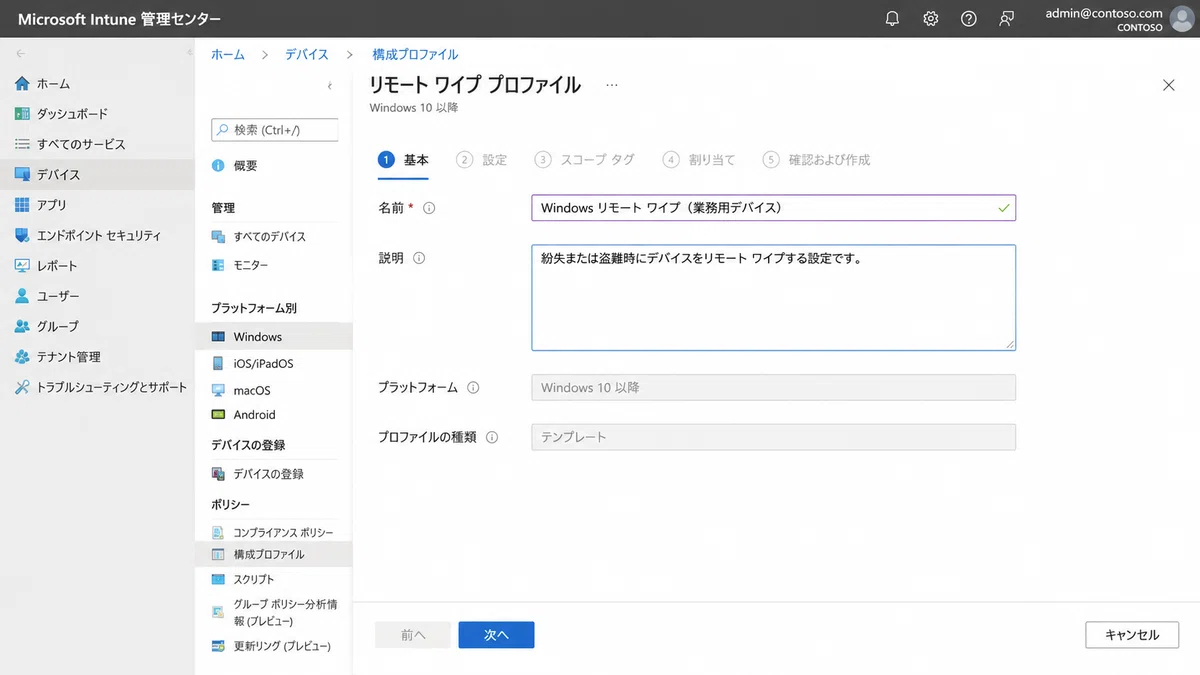This screenshot has height=675, width=1200.
Task: Open the admin account avatar
Action: [1181, 19]
